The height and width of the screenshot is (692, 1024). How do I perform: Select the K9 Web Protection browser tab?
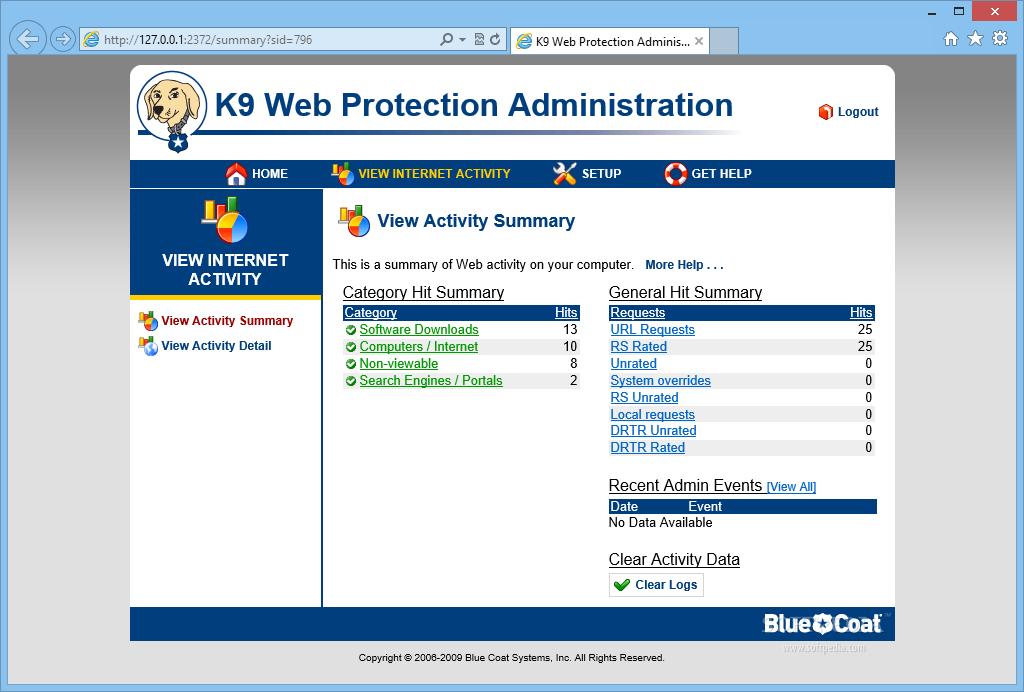click(x=609, y=41)
